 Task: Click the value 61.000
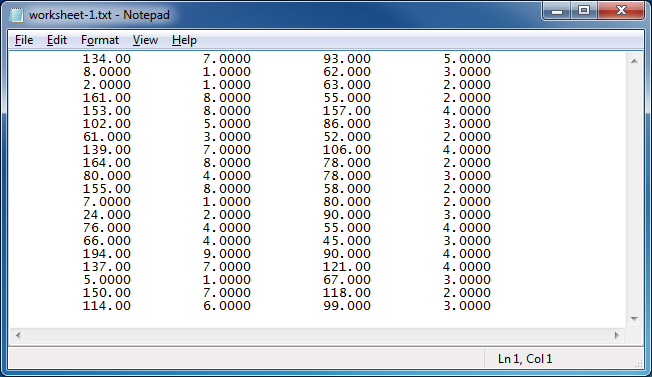pyautogui.click(x=107, y=136)
